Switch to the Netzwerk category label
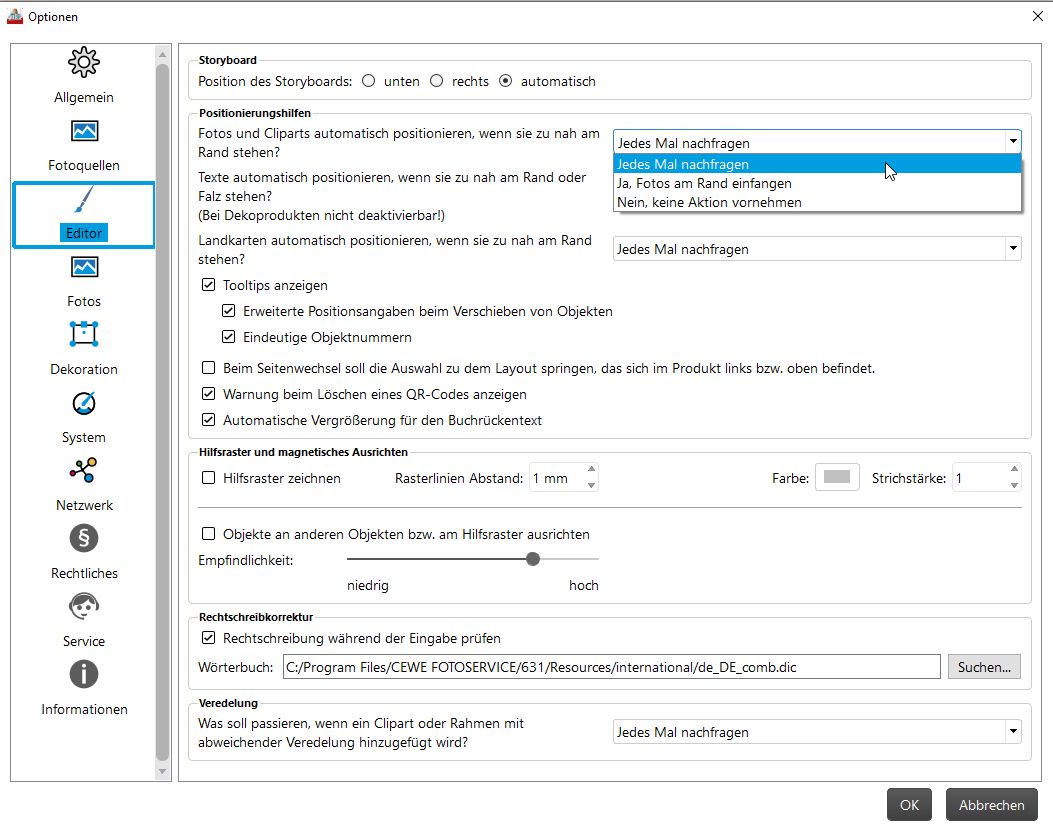 pos(84,505)
